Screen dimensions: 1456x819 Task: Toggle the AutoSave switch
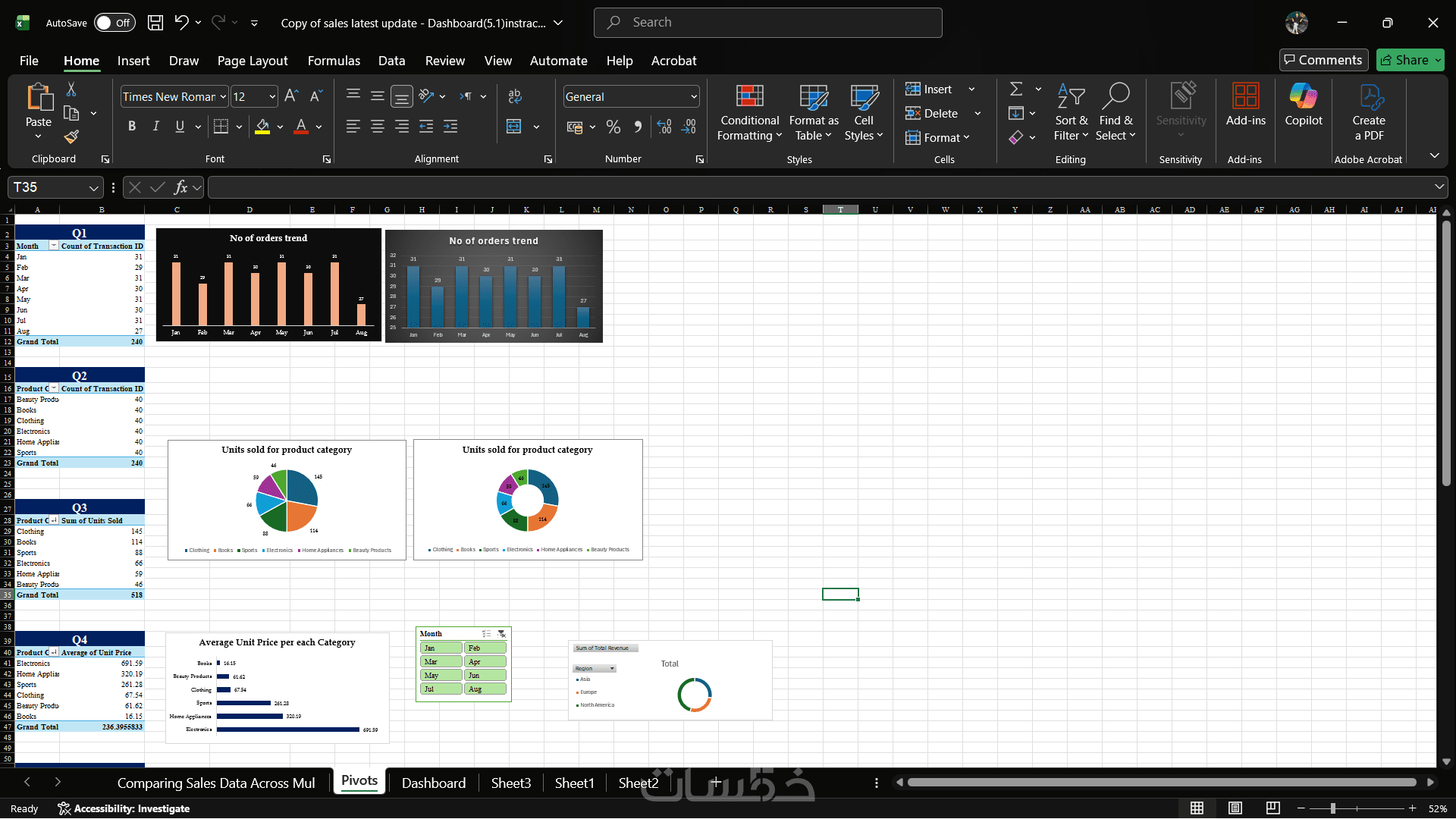point(115,23)
